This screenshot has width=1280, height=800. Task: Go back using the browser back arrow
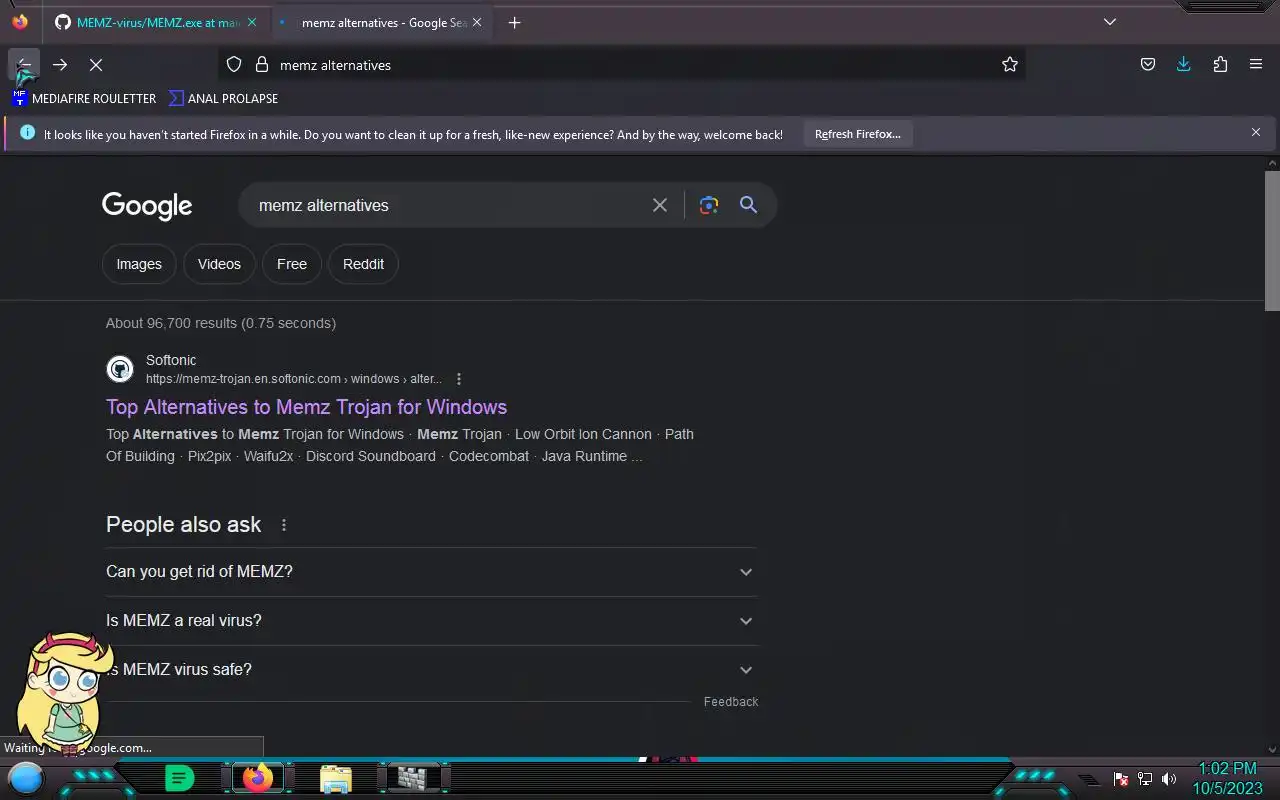pos(24,65)
